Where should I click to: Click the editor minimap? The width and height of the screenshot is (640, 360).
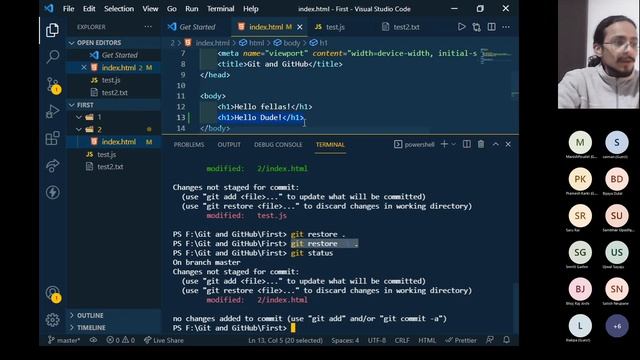click(496, 56)
